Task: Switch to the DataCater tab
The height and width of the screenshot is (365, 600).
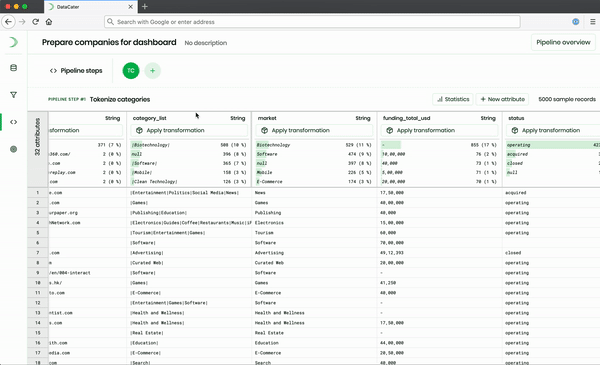Action: 90,7
